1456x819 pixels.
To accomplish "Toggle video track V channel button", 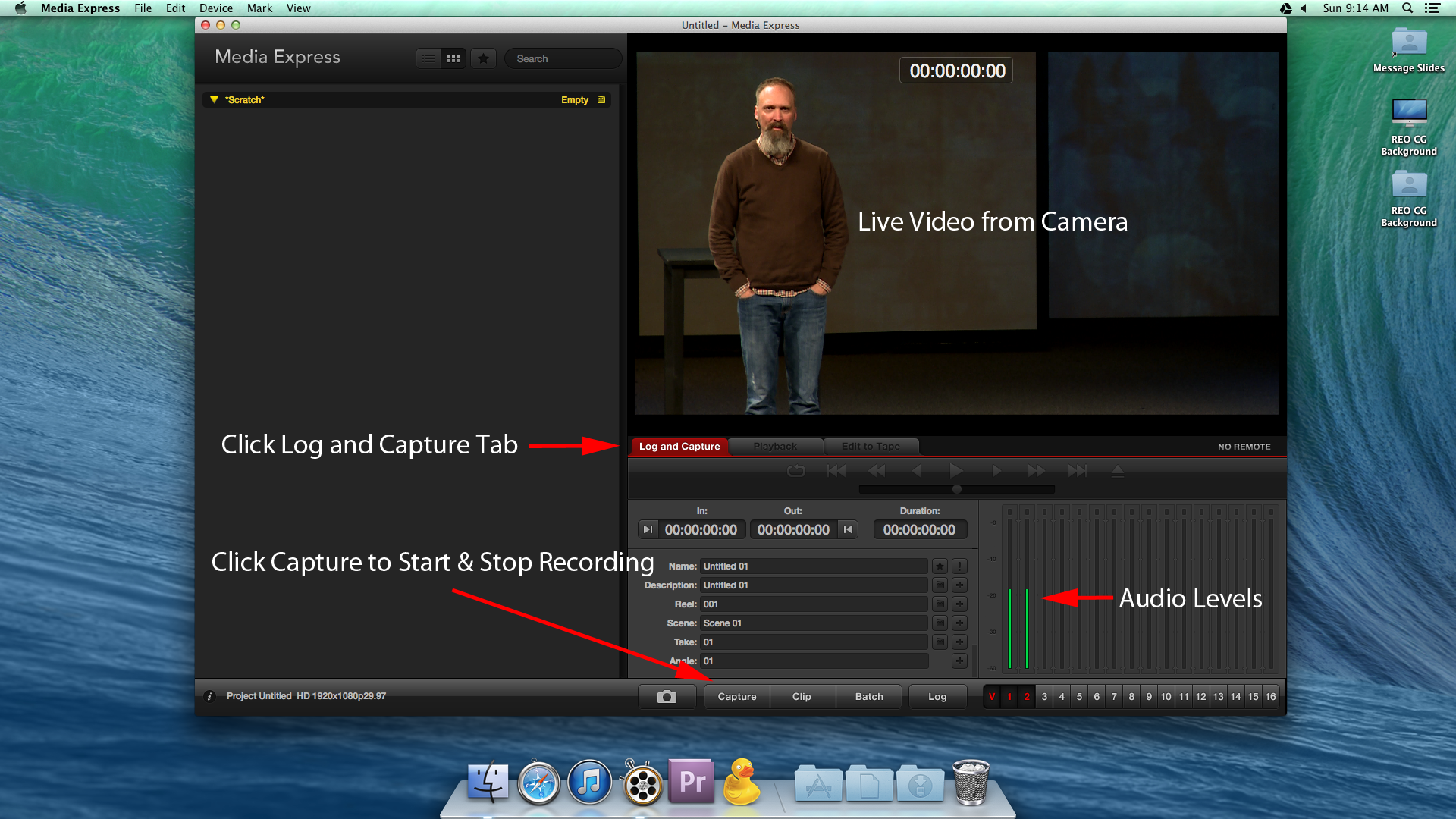I will (x=991, y=697).
